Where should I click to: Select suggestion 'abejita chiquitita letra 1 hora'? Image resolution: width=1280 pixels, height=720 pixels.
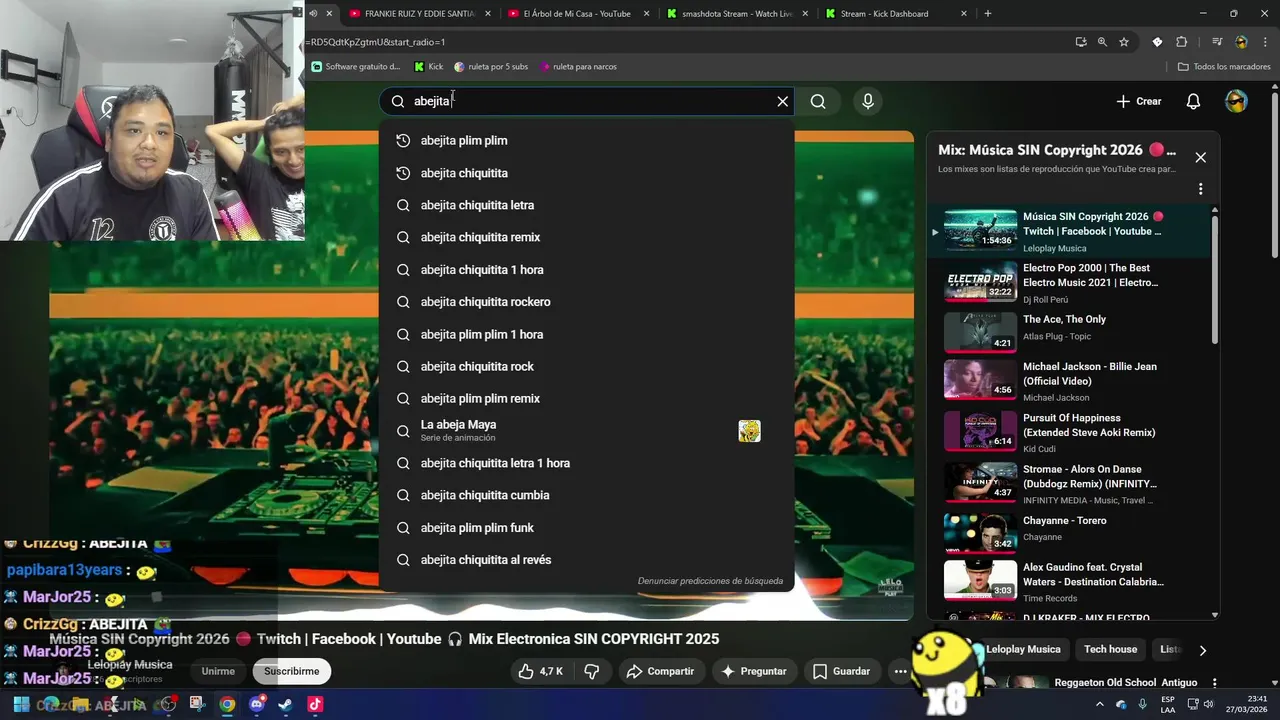click(x=587, y=463)
